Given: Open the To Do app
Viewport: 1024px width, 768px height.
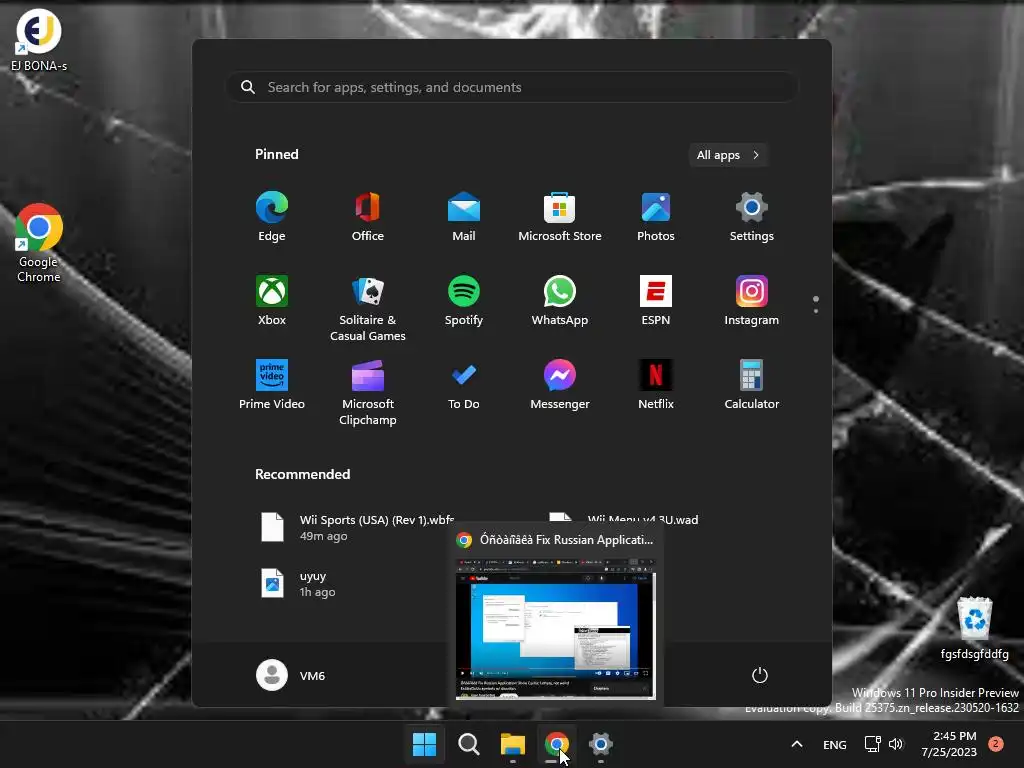Looking at the screenshot, I should click(464, 385).
